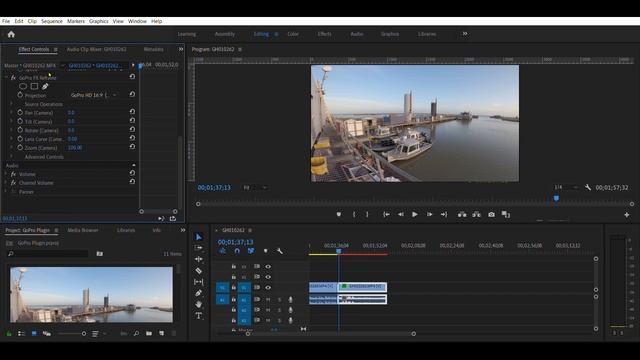Mute audio track A1

268,300
